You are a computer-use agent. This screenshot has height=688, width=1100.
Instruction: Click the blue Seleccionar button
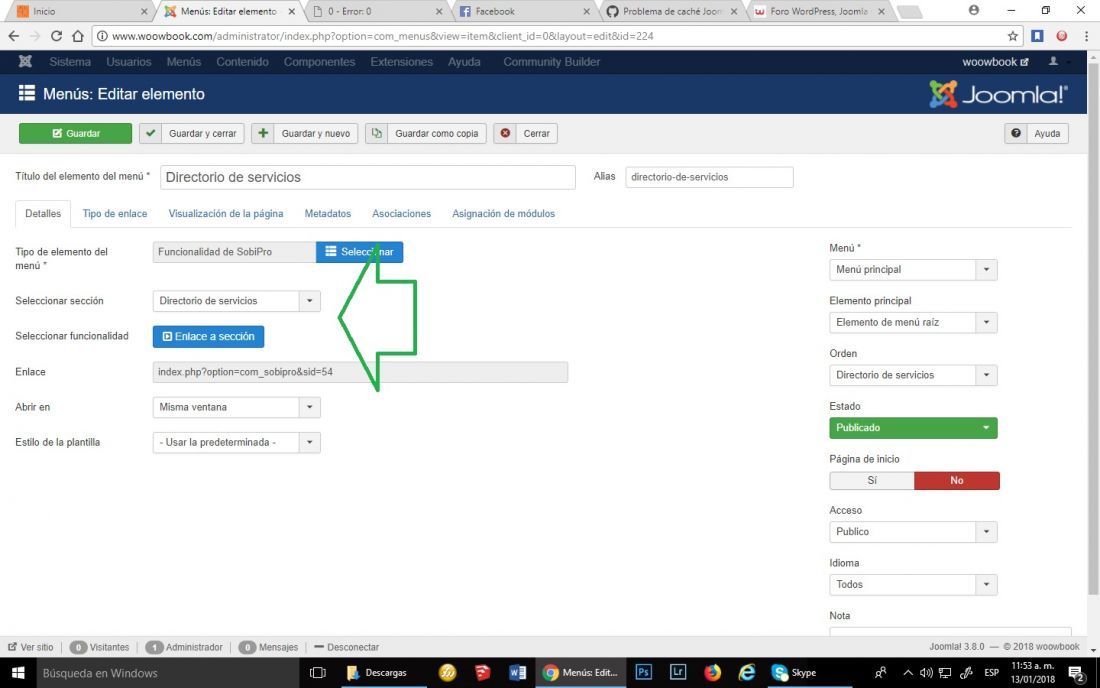pos(359,252)
